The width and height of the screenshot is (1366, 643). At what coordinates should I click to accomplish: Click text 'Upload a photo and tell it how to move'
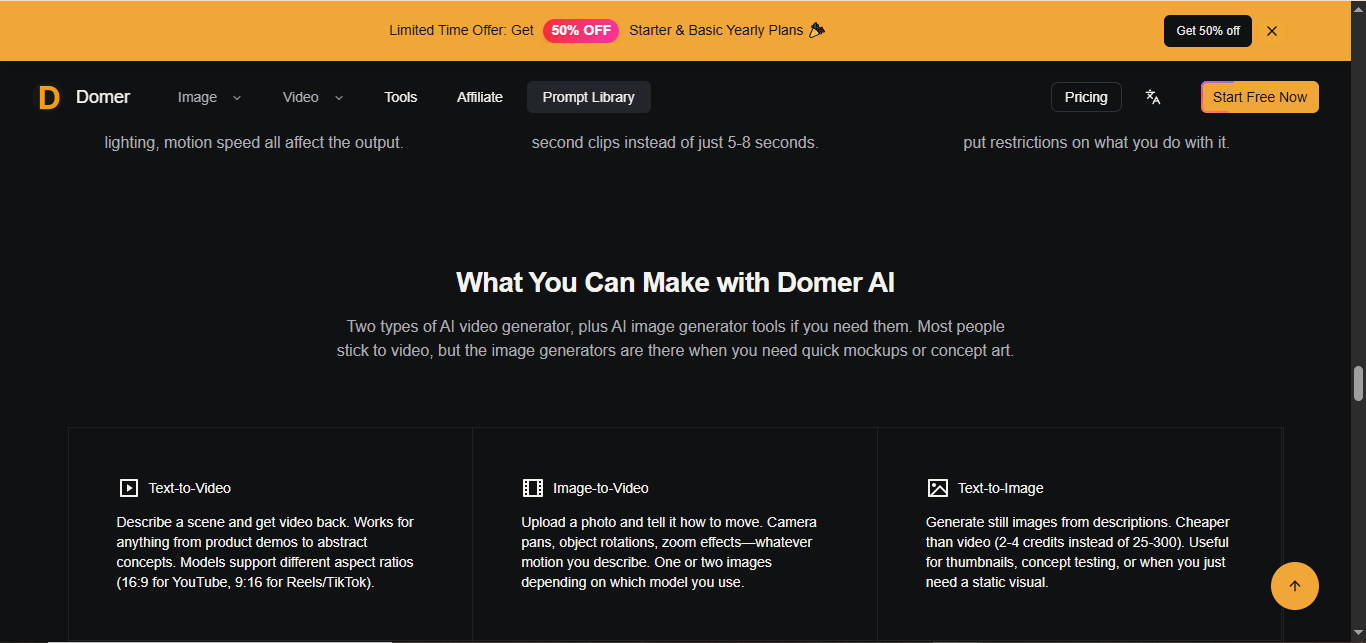click(643, 522)
